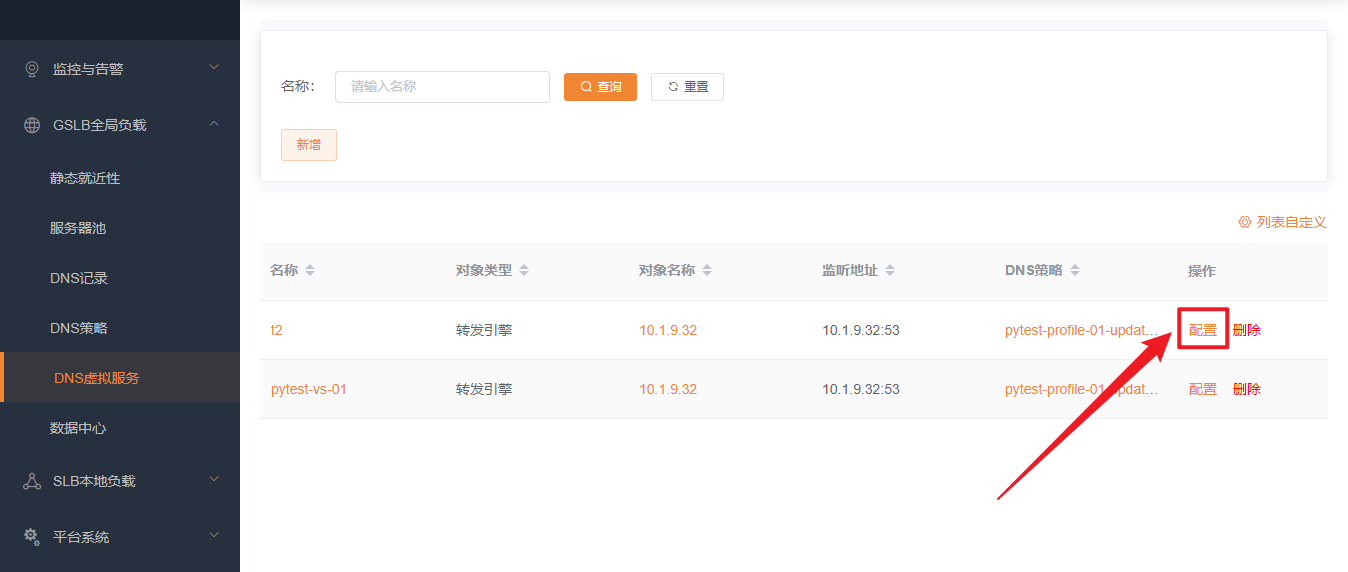Collapse the GSLB全局负载 menu chevron
Viewport: 1348px width, 572px height.
pos(213,124)
